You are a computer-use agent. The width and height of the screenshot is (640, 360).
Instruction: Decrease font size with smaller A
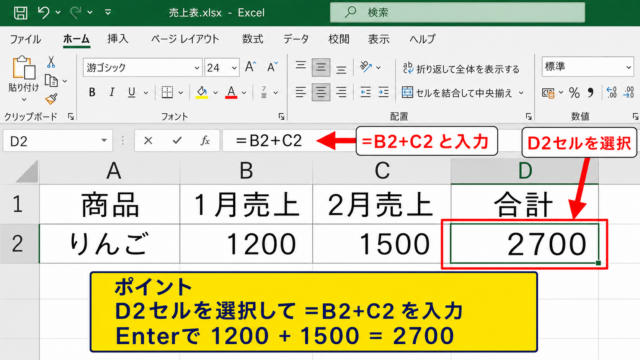(x=272, y=67)
